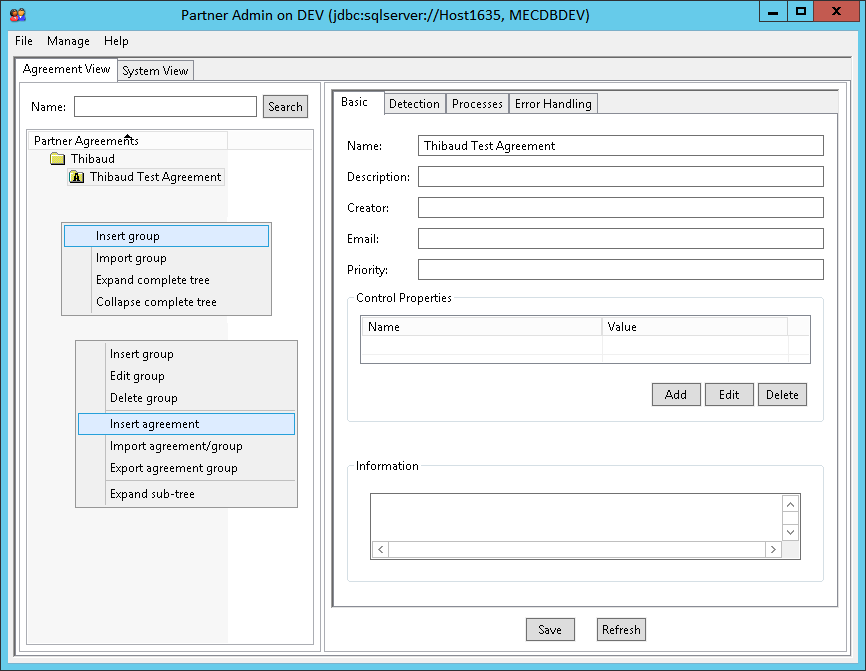Open the File menu
Image resolution: width=866 pixels, height=671 pixels.
[24, 41]
